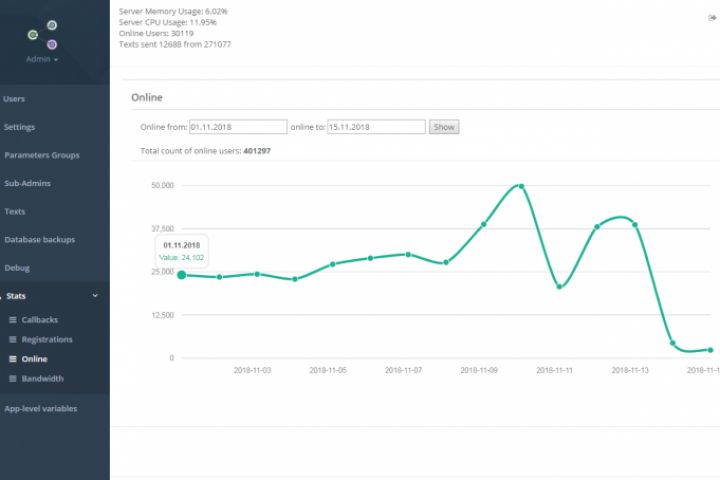Open Parameters Groups page

(x=41, y=155)
